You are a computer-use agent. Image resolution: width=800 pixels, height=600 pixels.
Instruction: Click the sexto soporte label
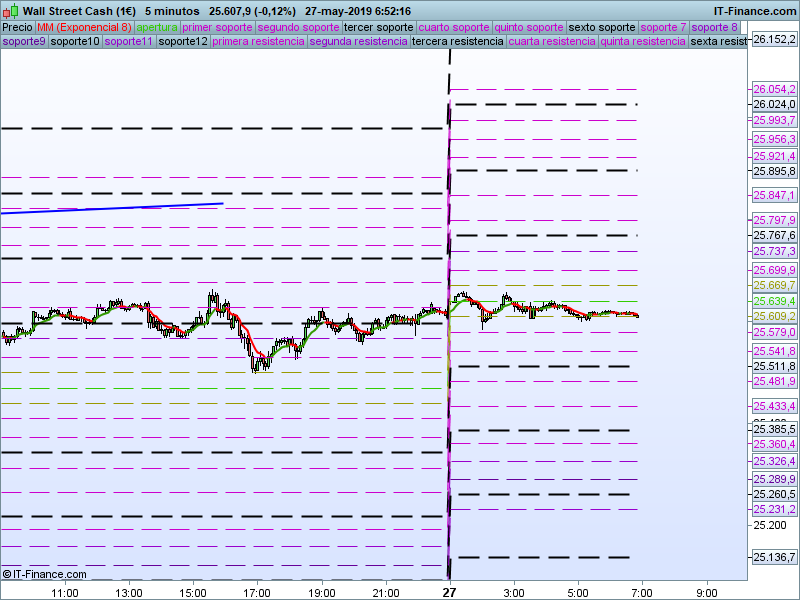[602, 27]
